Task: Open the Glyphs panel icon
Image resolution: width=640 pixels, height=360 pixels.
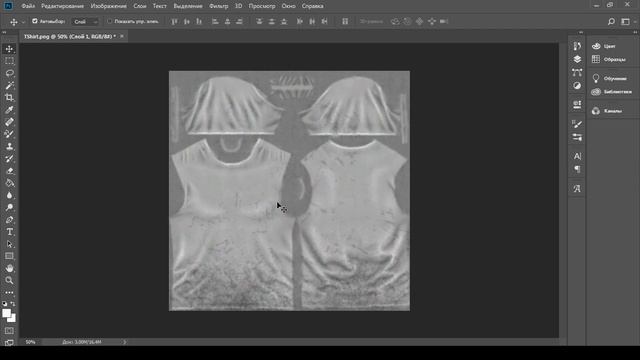Action: (577, 189)
